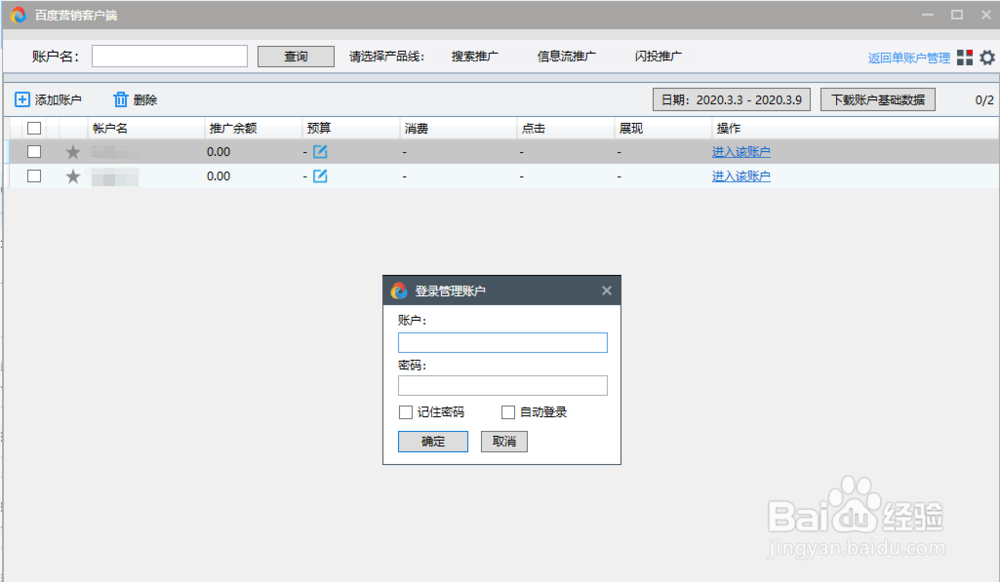Enable 记住密码 in the login dialog
The image size is (1000, 582).
(405, 412)
